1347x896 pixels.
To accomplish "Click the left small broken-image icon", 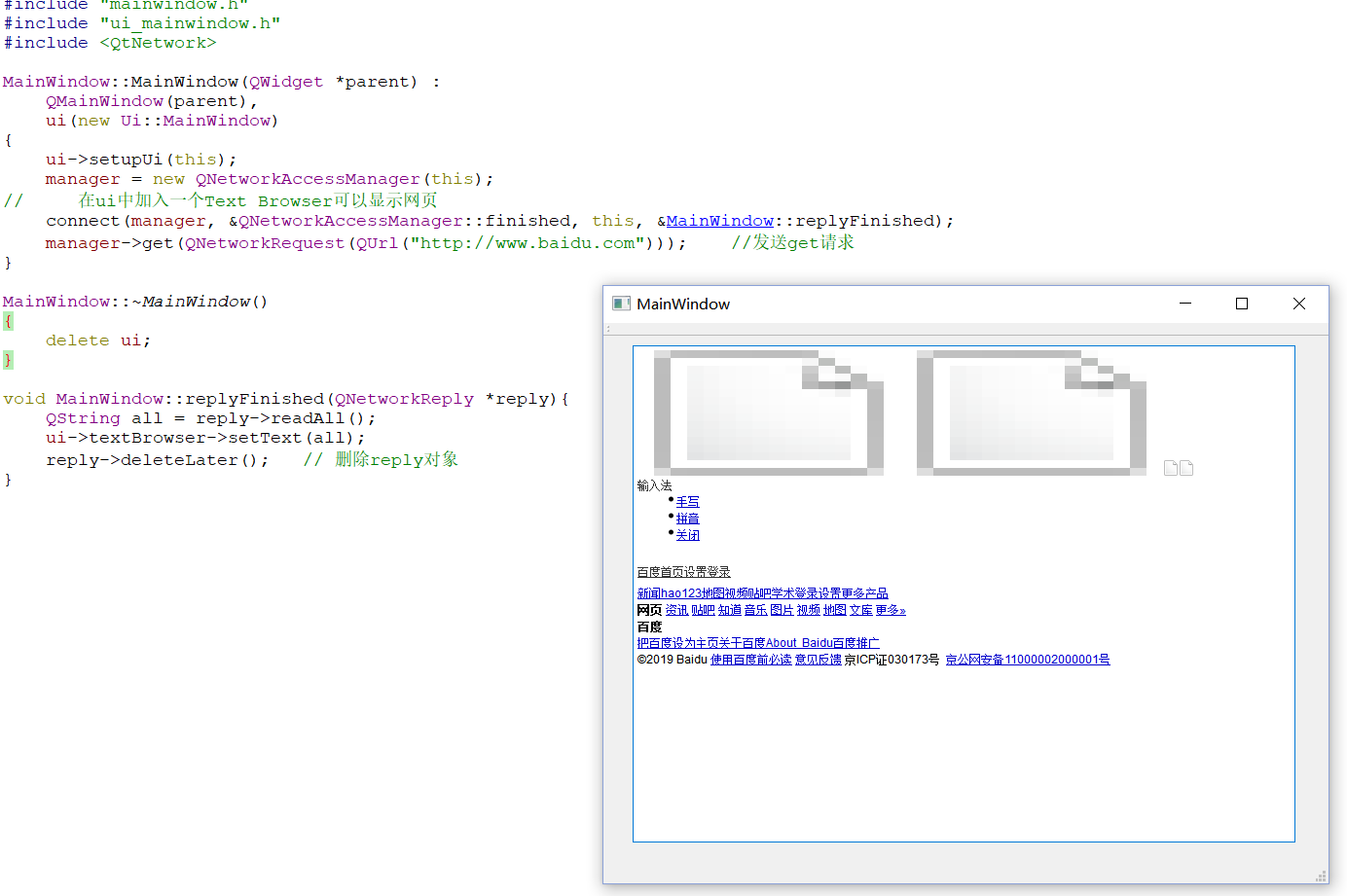I will pyautogui.click(x=1171, y=468).
